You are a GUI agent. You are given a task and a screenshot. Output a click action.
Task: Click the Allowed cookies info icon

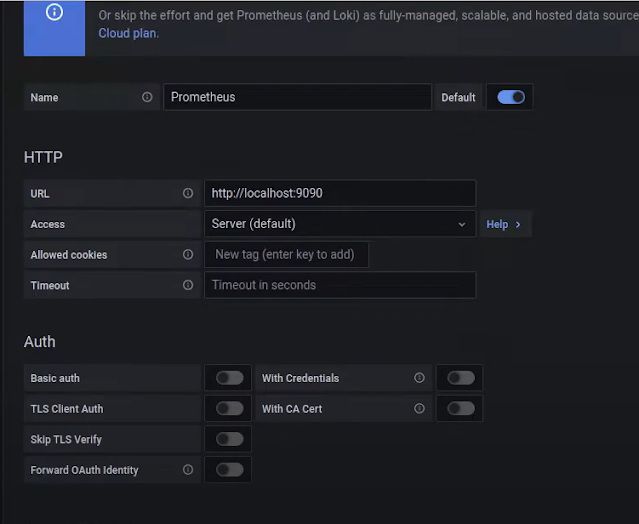[188, 254]
